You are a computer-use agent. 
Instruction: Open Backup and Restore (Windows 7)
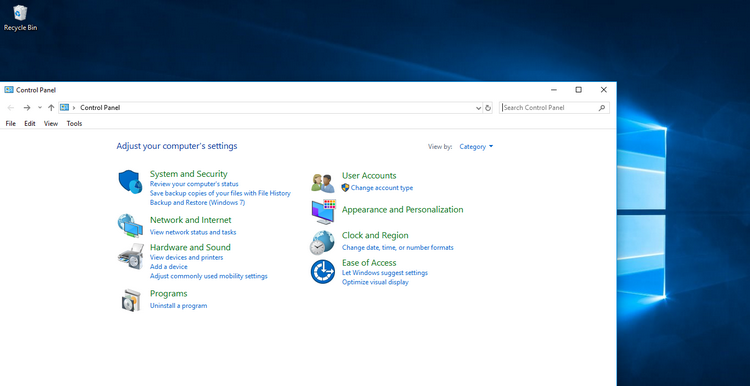point(197,202)
